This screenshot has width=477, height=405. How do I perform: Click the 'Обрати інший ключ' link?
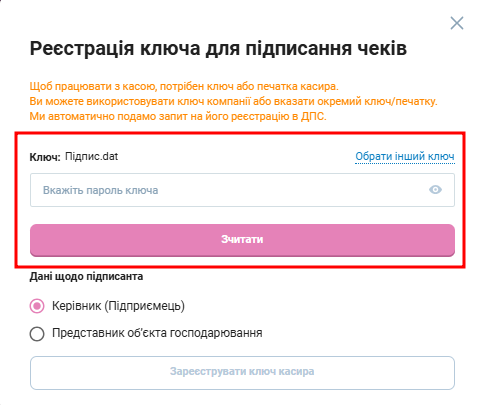[405, 156]
